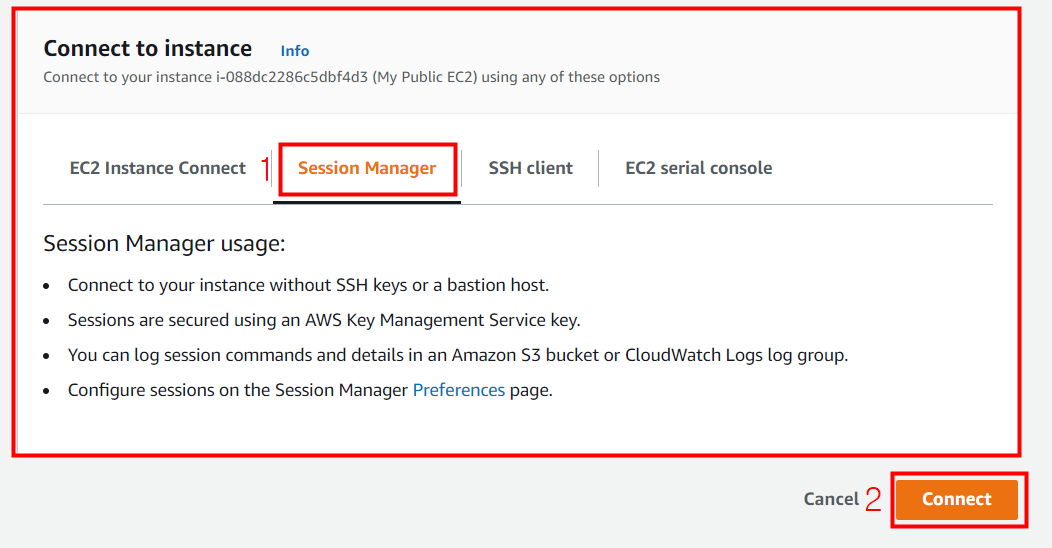Click the 'Configure sessions on the Session Manager' text
Screen dimensions: 1052x548
(238, 390)
